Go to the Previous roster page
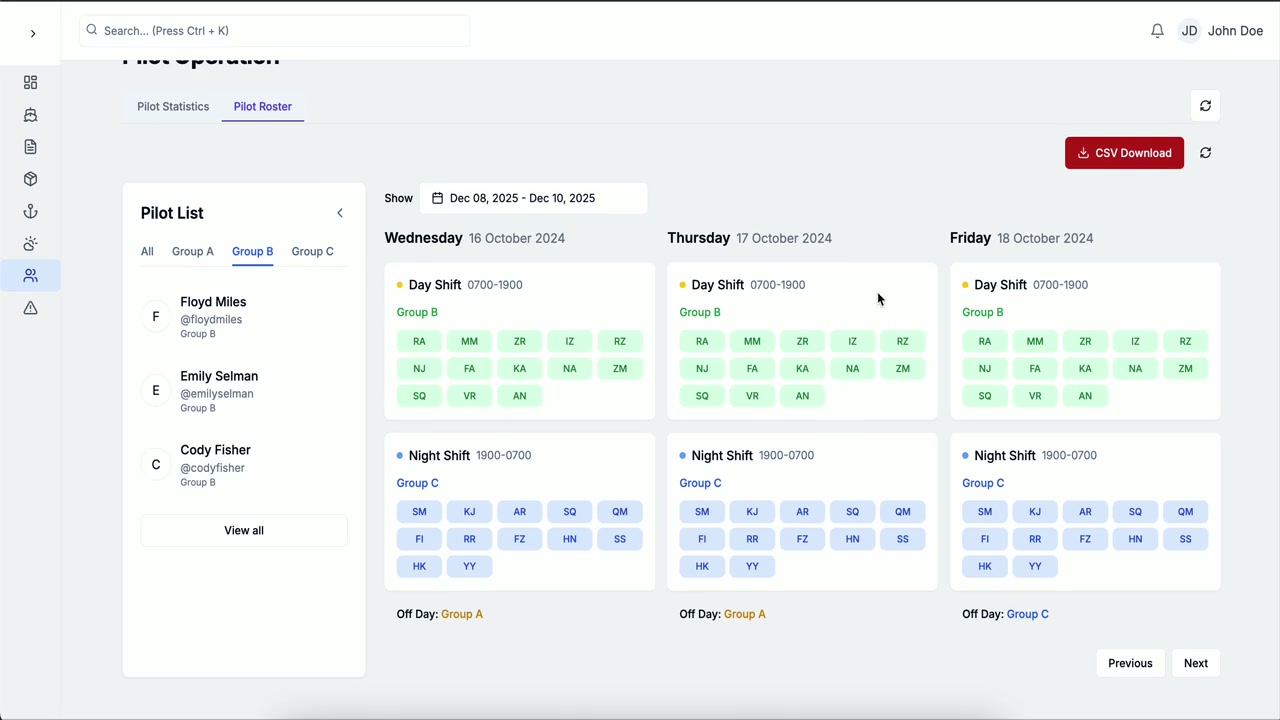Screen dimensions: 1280x720 (x=1130, y=663)
